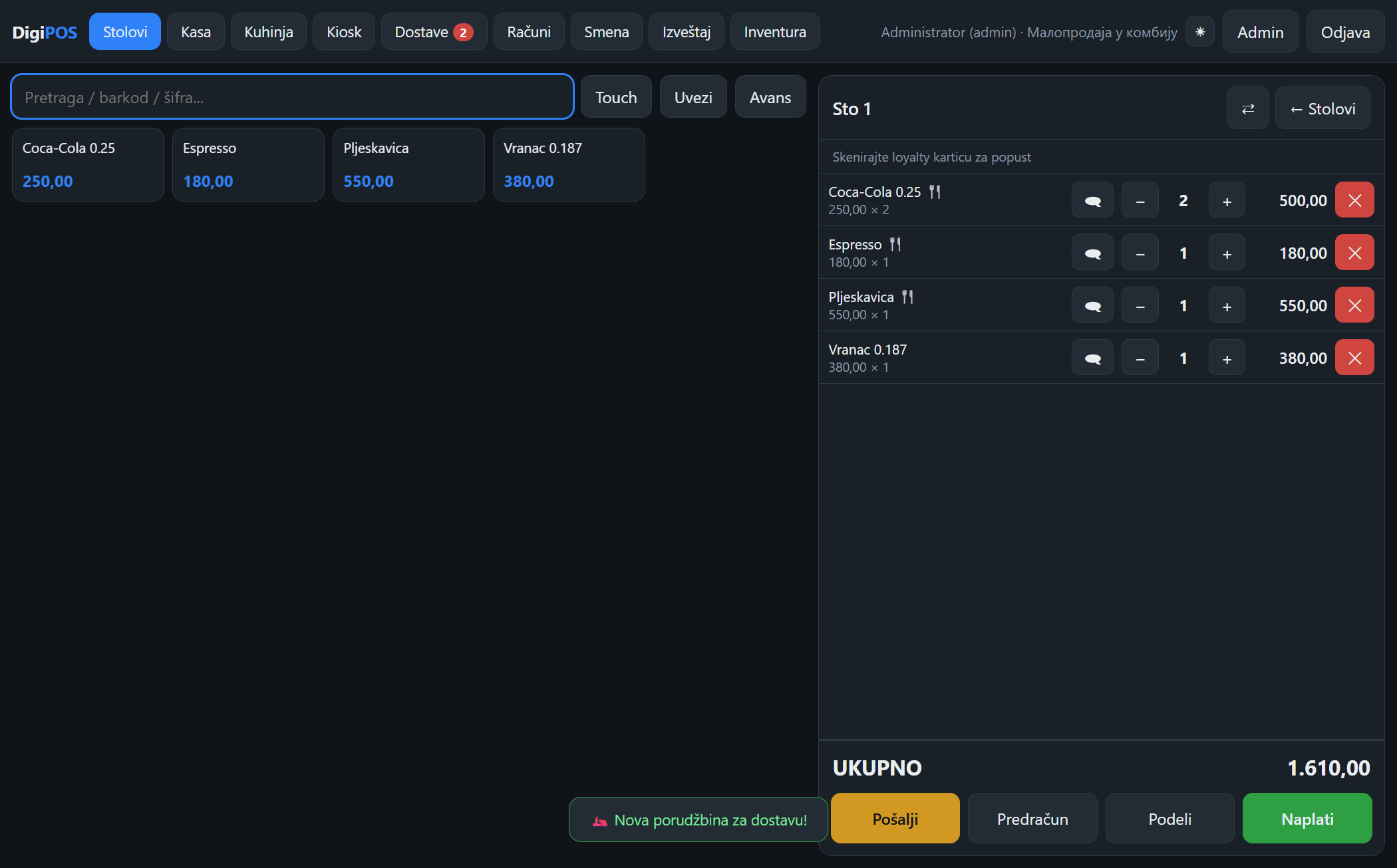1397x868 pixels.
Task: Decrease Coca-Cola quantity with minus
Action: coord(1140,200)
